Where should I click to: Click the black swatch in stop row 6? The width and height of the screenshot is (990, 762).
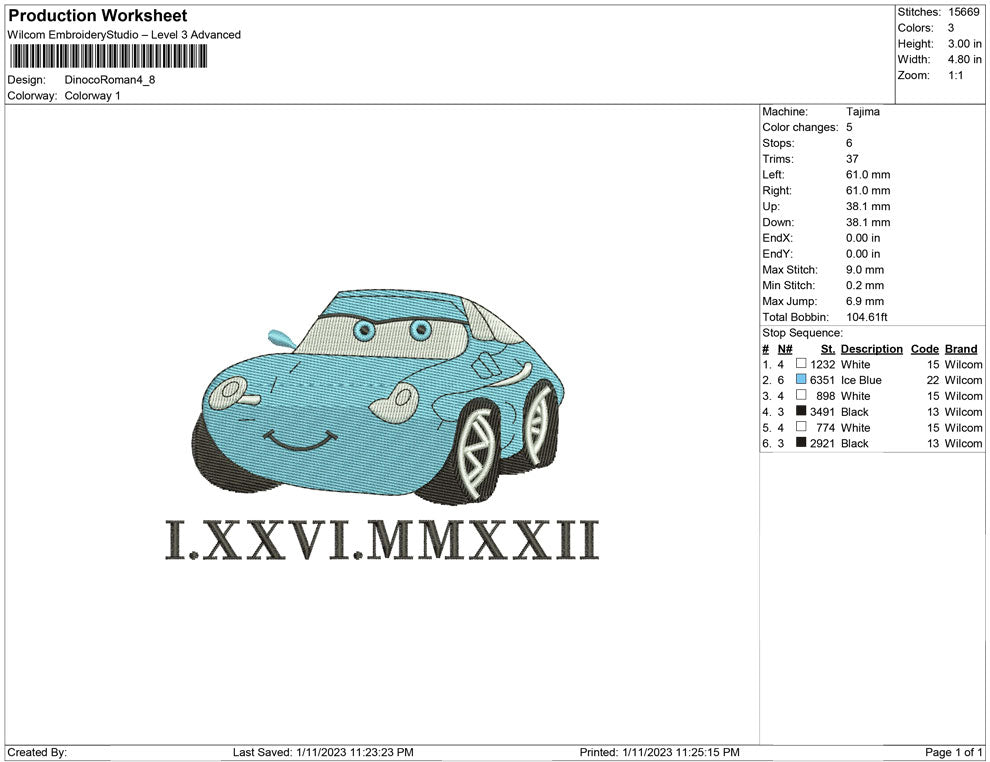point(801,442)
